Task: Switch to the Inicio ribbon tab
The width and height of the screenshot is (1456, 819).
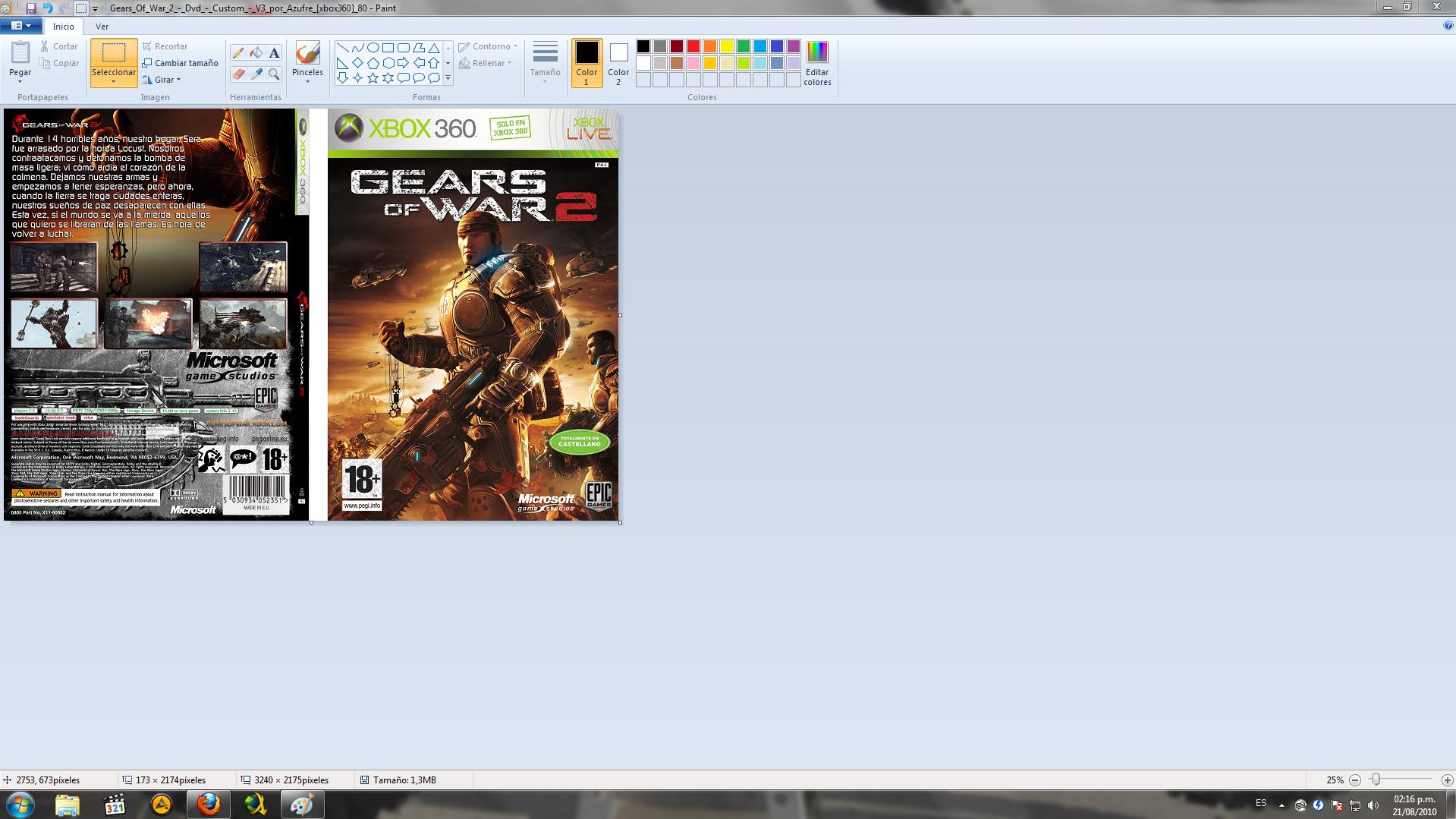Action: (x=64, y=27)
